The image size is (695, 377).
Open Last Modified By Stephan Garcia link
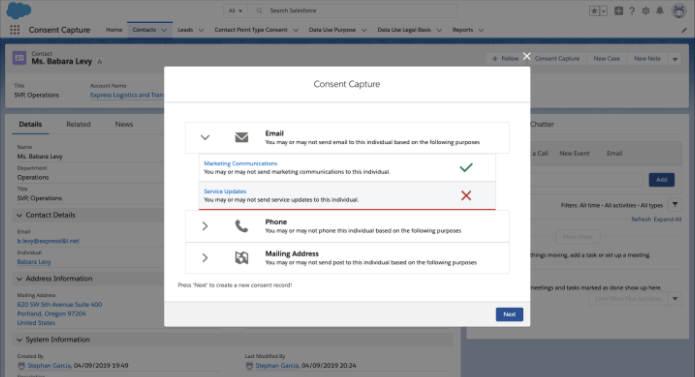click(277, 366)
